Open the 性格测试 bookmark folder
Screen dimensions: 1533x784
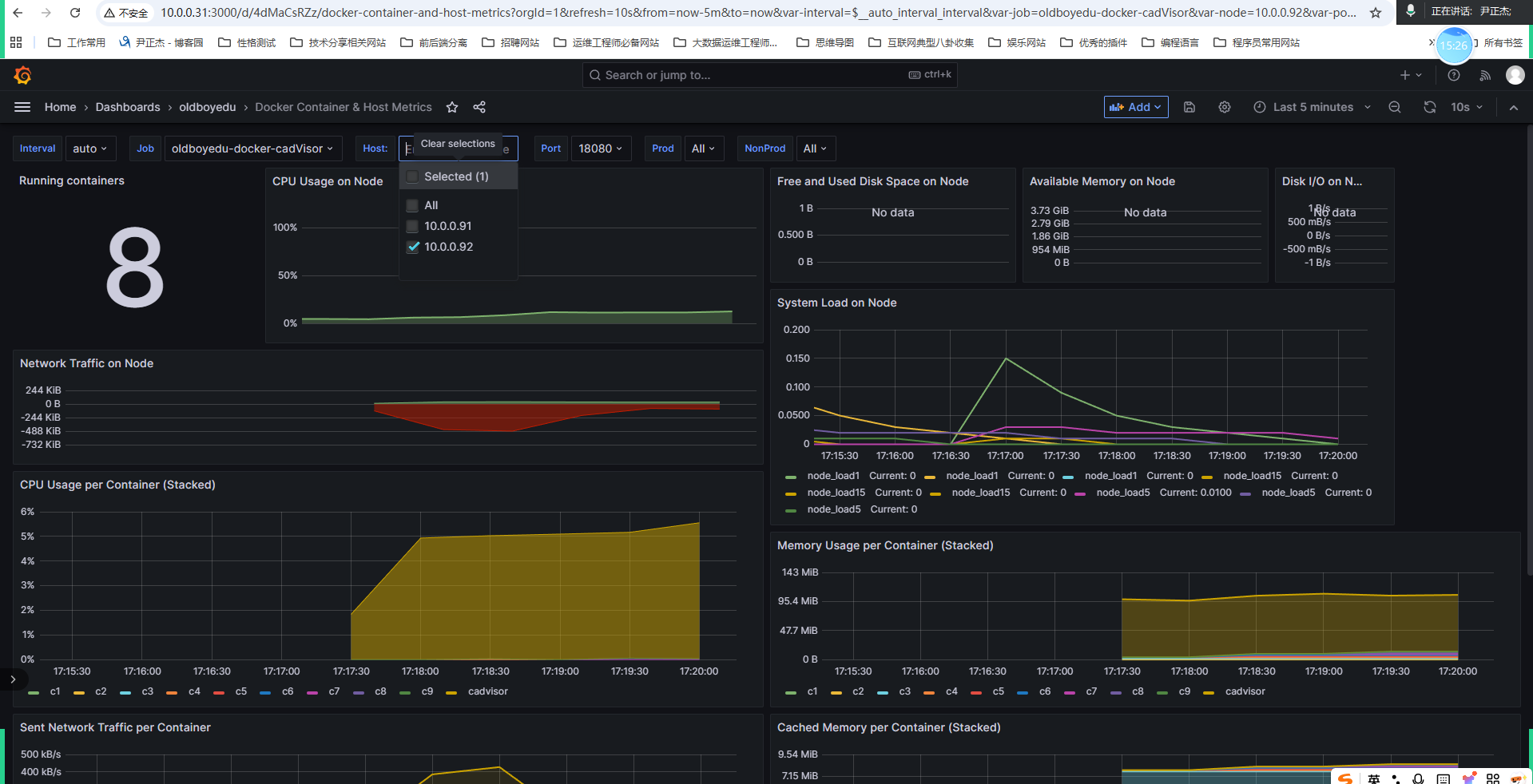coord(247,42)
